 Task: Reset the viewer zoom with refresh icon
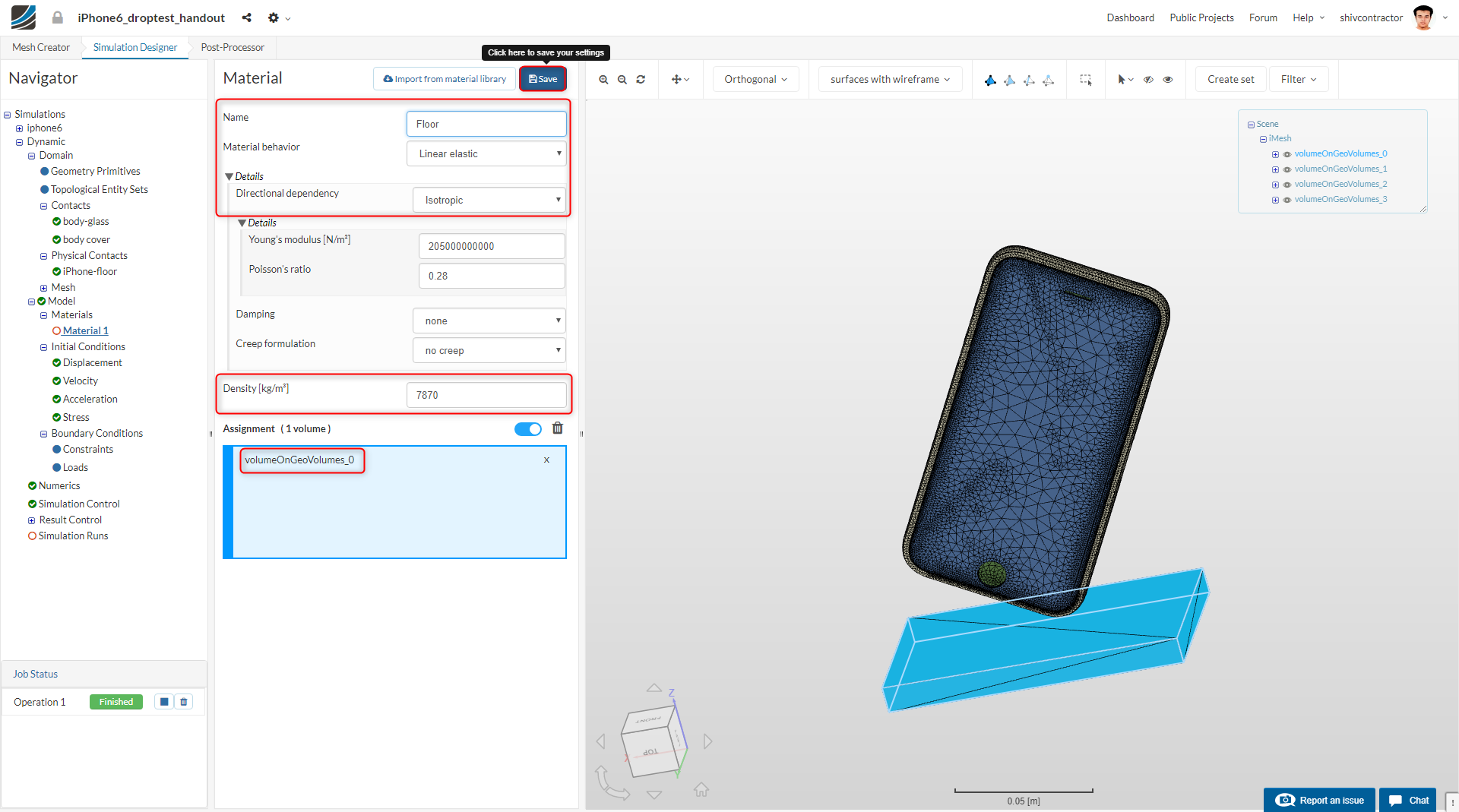(641, 79)
